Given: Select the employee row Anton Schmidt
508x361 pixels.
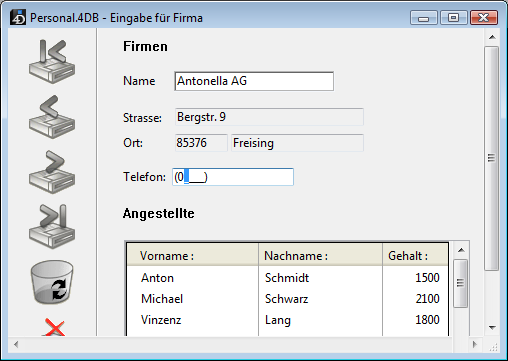Looking at the screenshot, I should tap(288, 278).
